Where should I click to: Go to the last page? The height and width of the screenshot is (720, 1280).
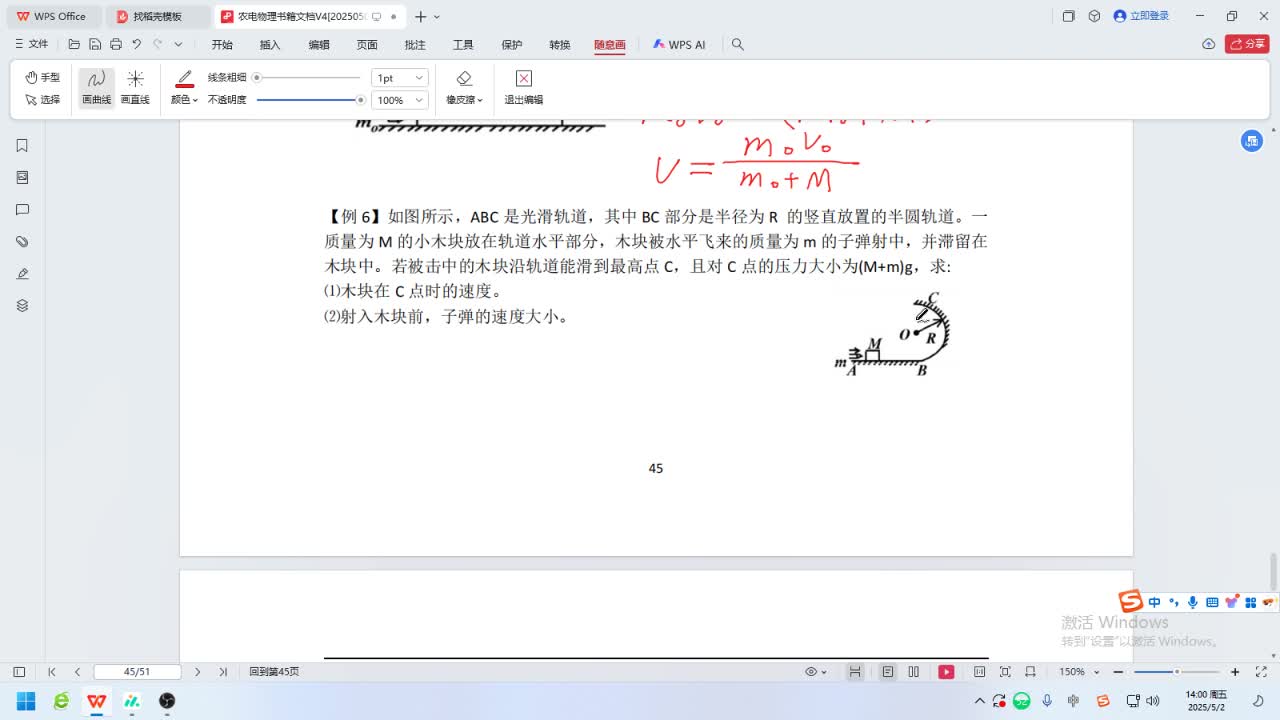(222, 672)
